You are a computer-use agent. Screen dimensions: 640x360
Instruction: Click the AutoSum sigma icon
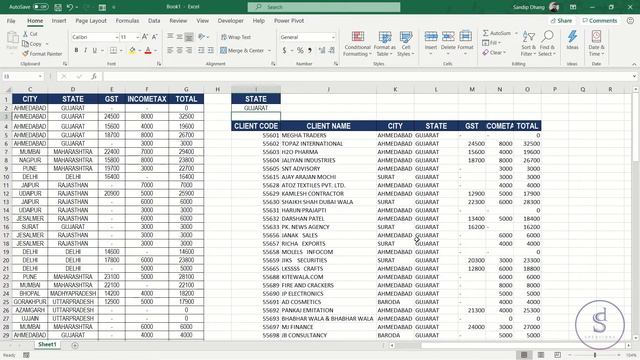click(x=486, y=33)
